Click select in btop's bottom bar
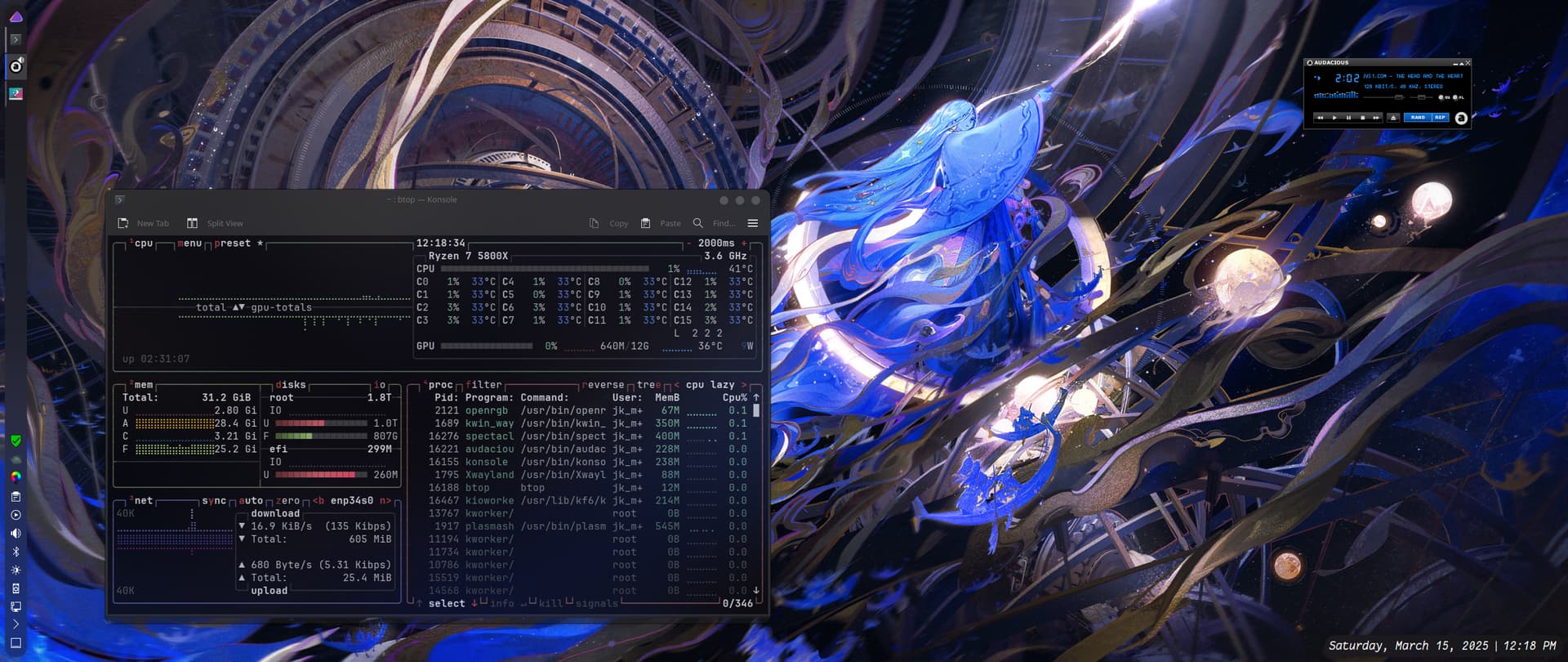The image size is (1568, 662). [447, 603]
